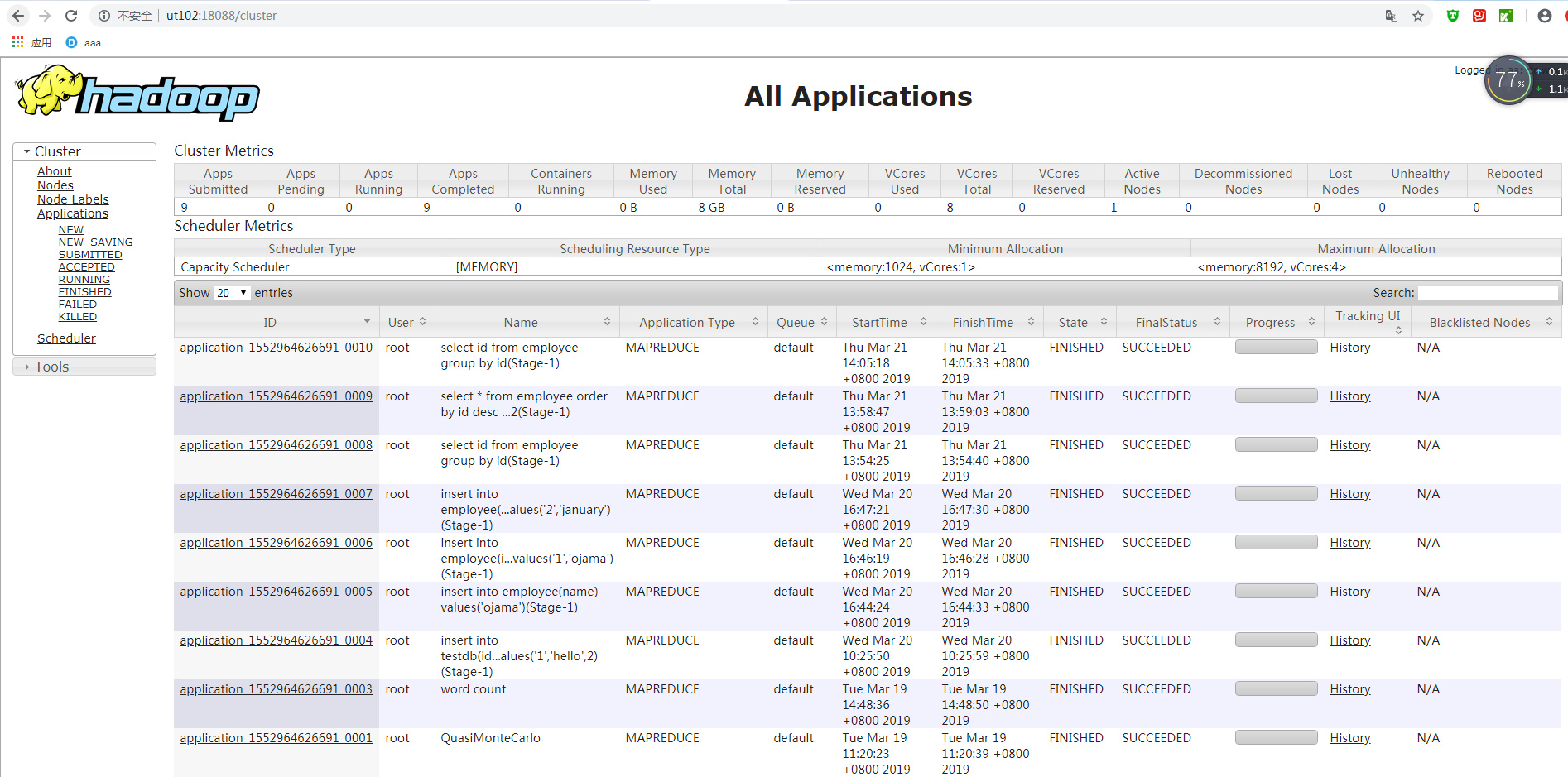Filter applications by SUBMITTED state

pos(90,255)
